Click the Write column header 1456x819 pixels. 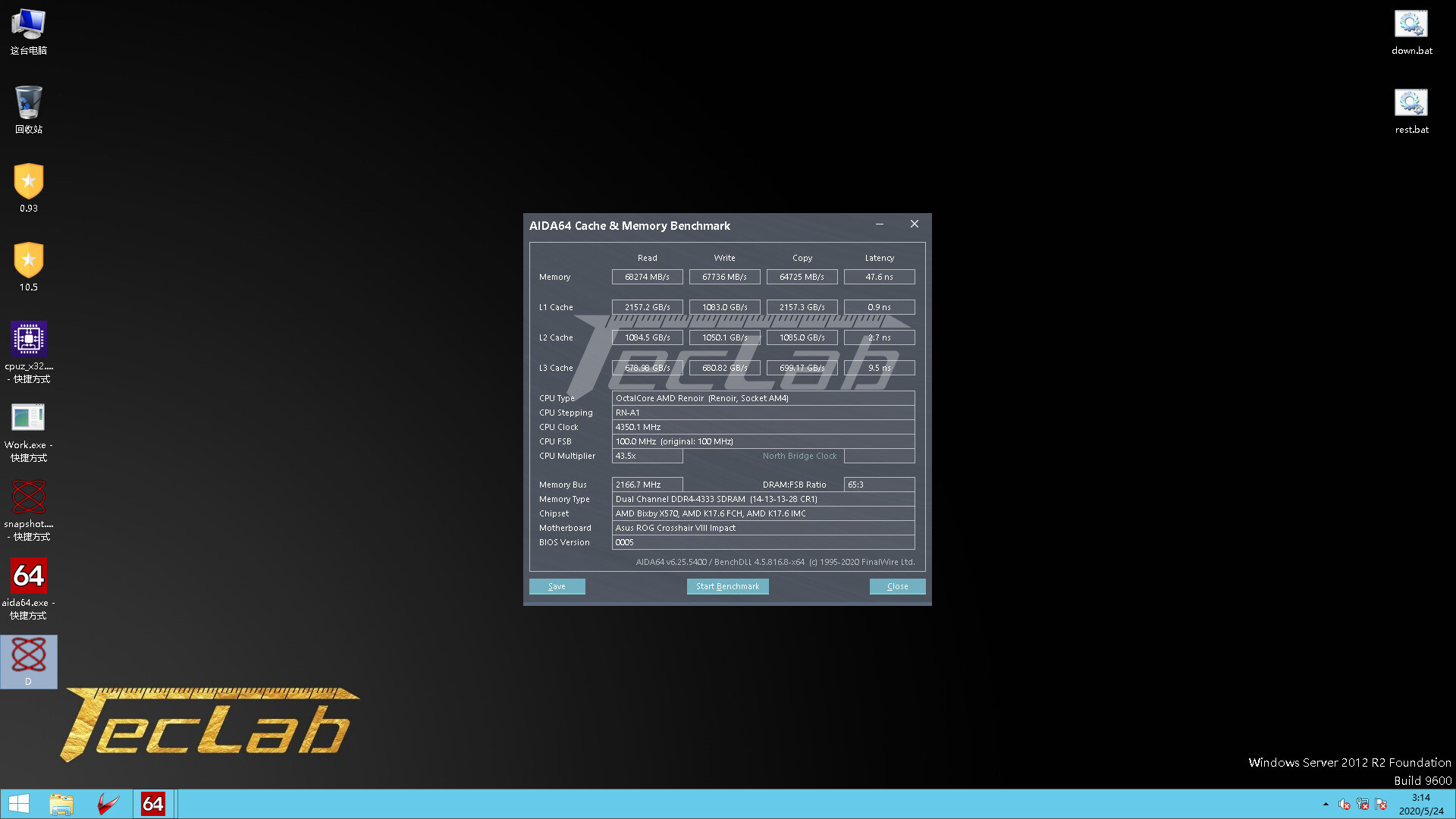click(724, 258)
